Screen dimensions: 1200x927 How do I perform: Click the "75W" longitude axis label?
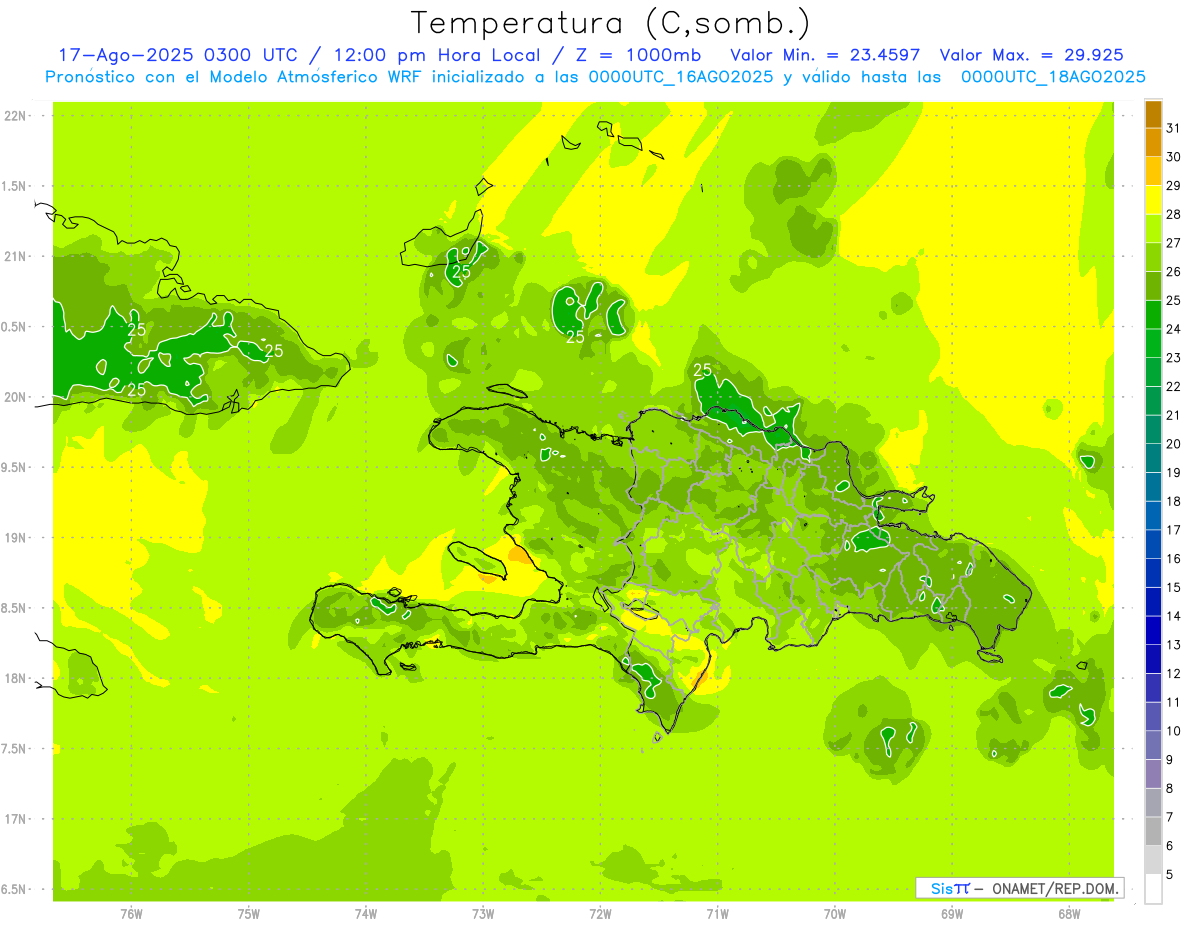tap(248, 913)
